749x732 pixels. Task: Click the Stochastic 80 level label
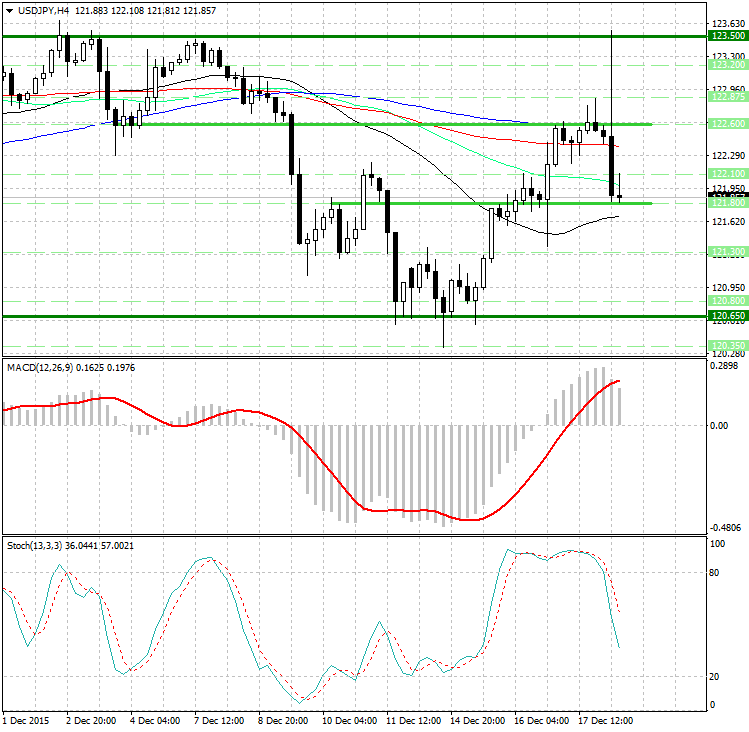(x=714, y=573)
